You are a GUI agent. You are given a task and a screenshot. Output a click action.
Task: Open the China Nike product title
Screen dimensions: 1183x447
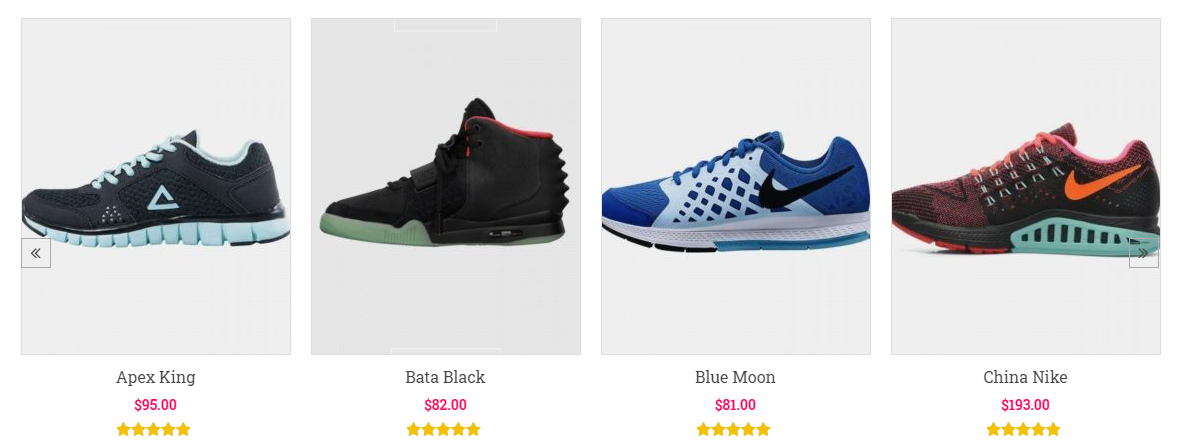click(1025, 378)
